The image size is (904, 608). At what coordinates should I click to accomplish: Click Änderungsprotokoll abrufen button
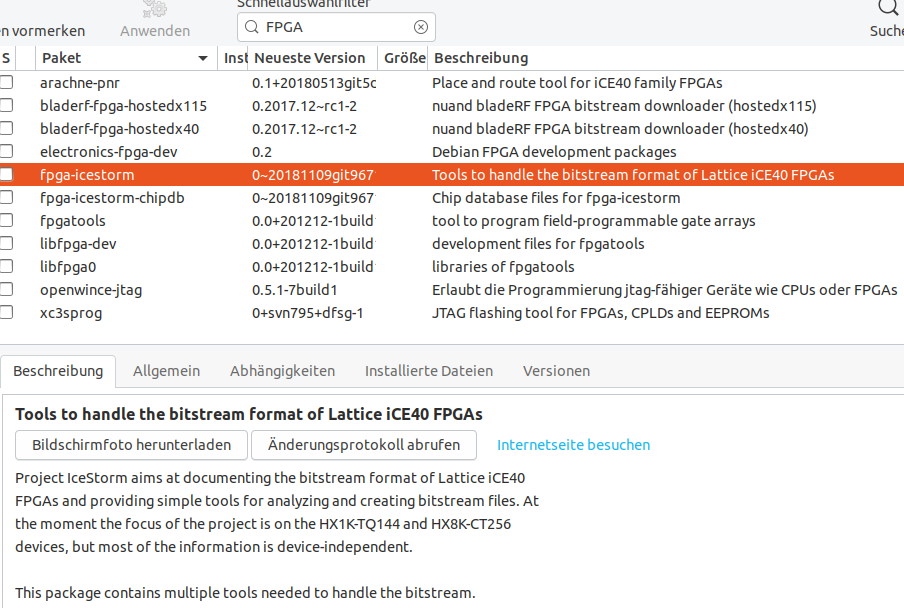tap(364, 445)
